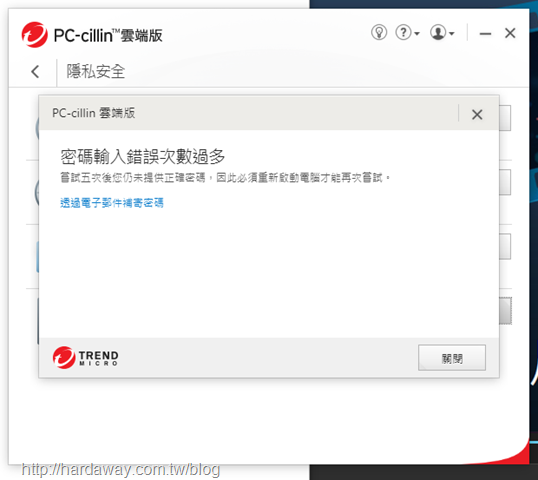Open the lightbulb tips icon

(x=379, y=33)
